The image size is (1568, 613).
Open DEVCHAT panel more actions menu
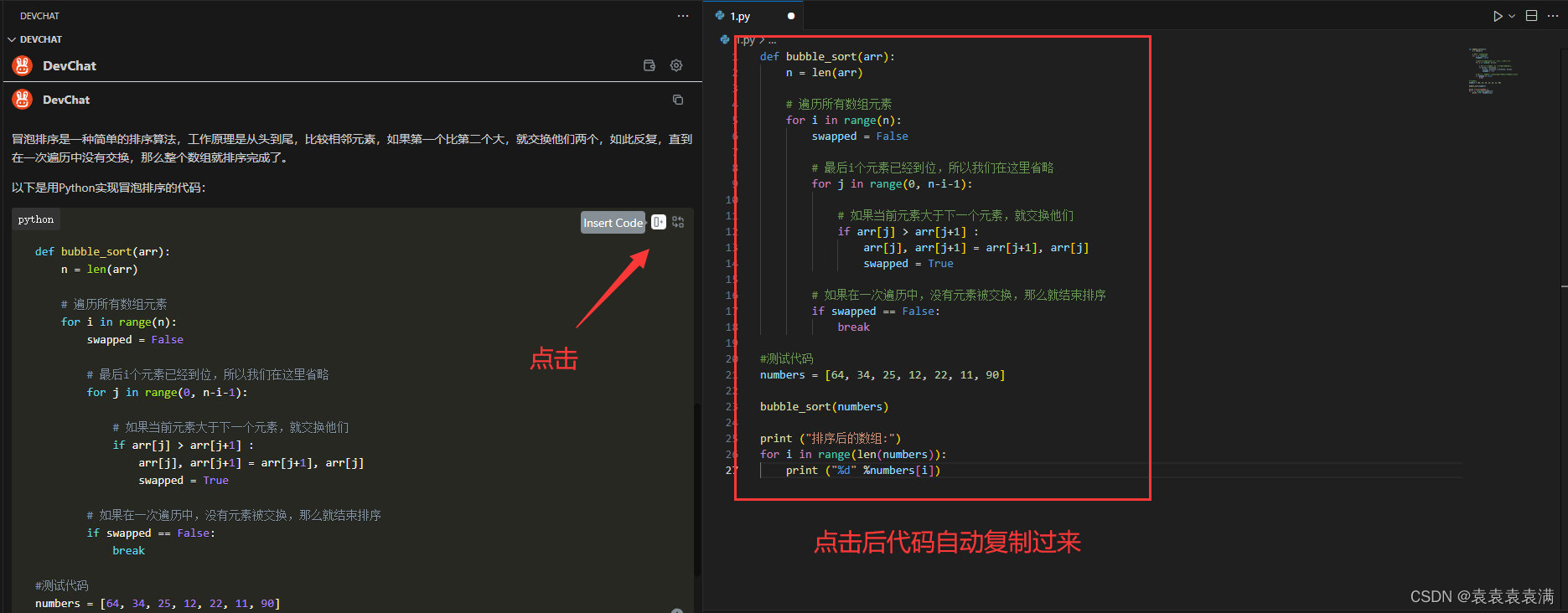[683, 16]
